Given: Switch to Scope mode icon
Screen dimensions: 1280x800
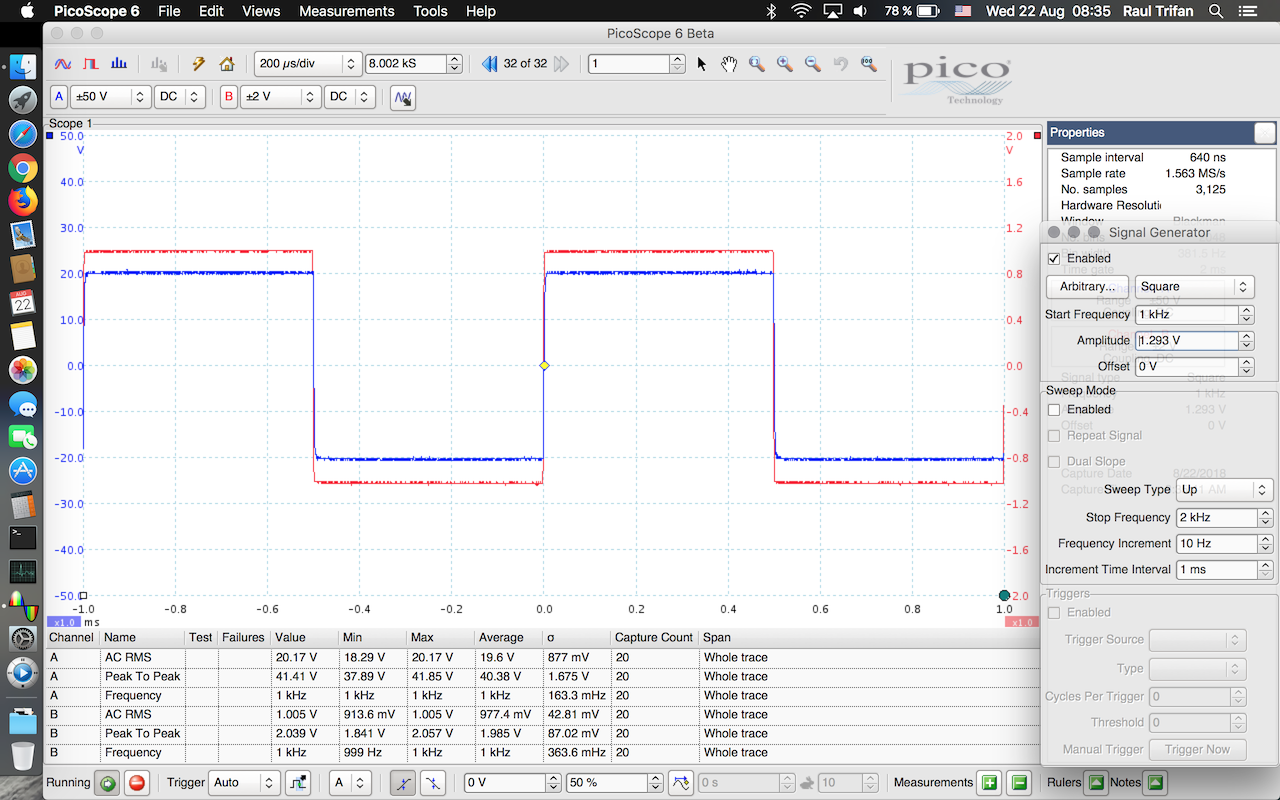Looking at the screenshot, I should 62,64.
